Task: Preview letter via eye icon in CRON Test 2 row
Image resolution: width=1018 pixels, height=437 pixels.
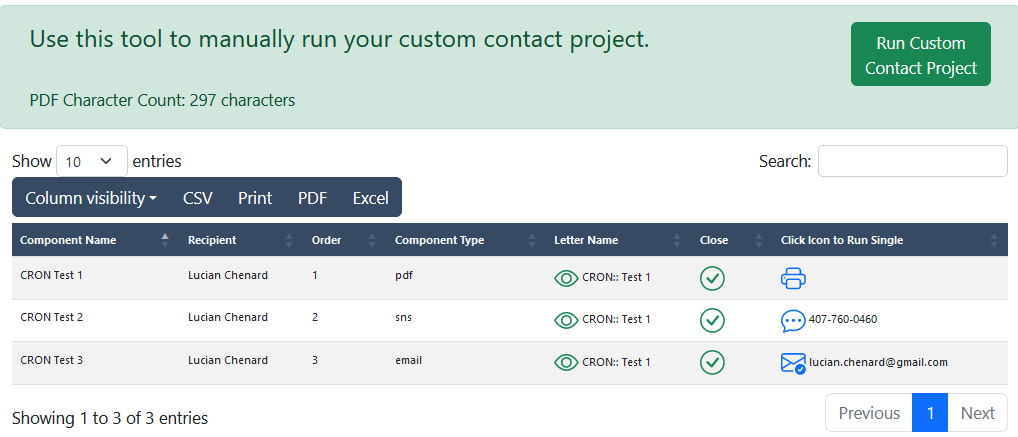Action: click(566, 320)
